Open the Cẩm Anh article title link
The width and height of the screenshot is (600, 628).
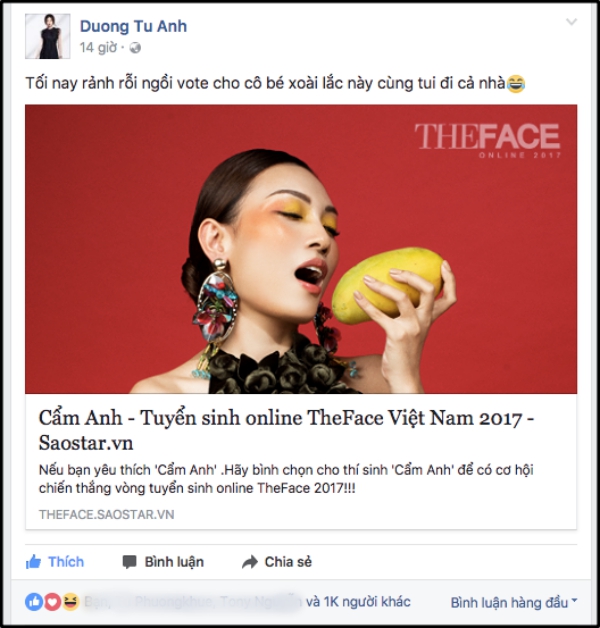(x=286, y=430)
